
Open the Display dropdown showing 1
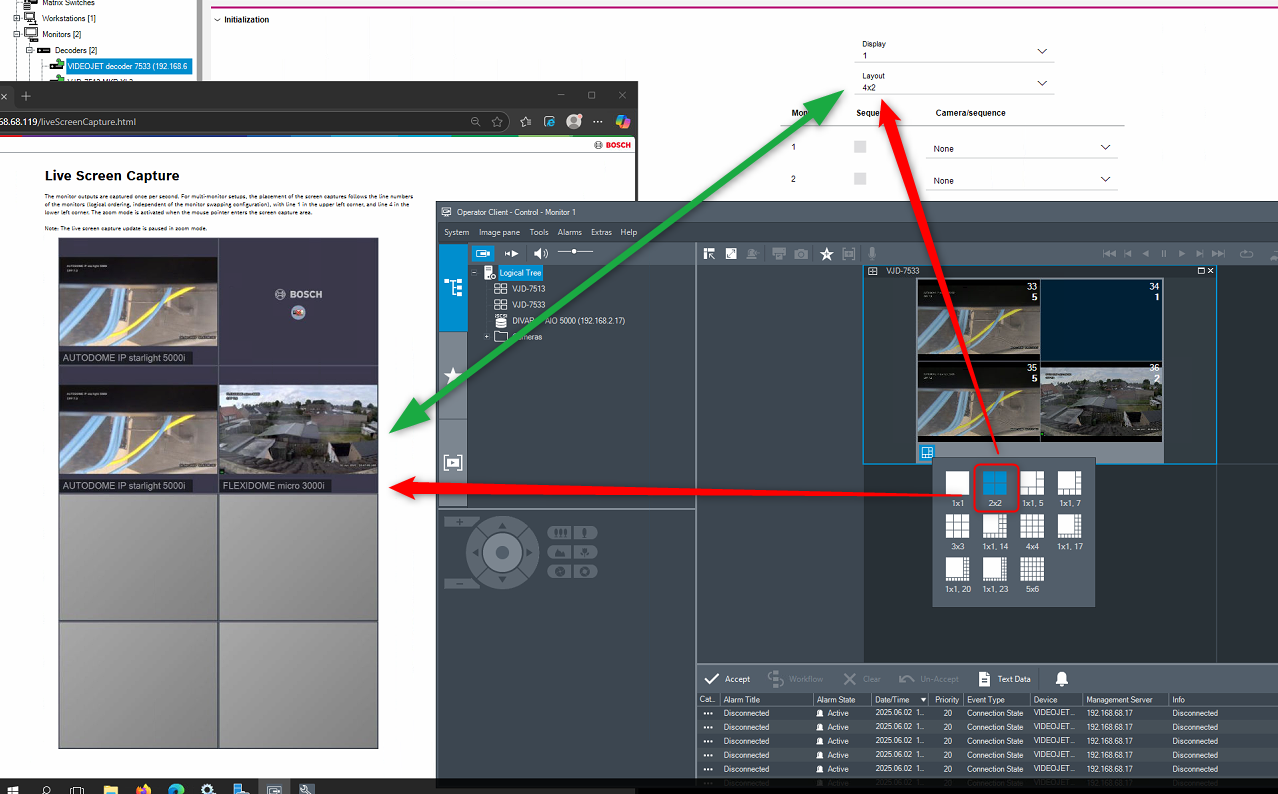coord(1042,51)
